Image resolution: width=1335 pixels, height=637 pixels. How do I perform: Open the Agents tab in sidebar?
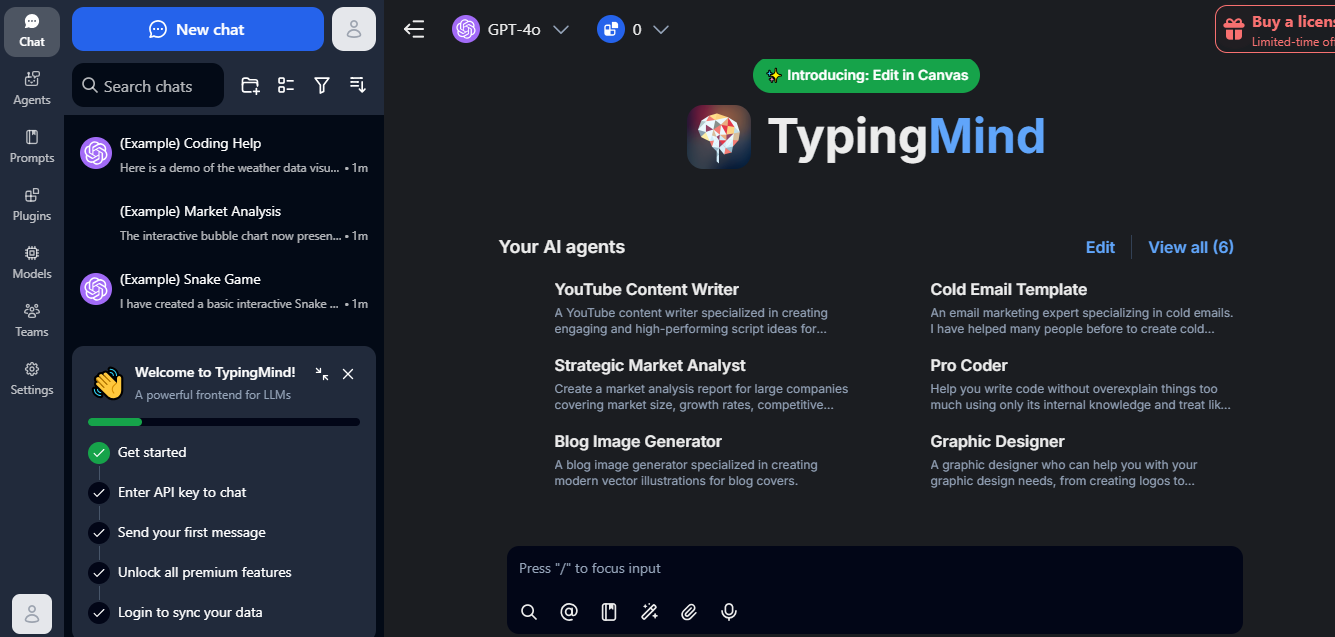32,88
